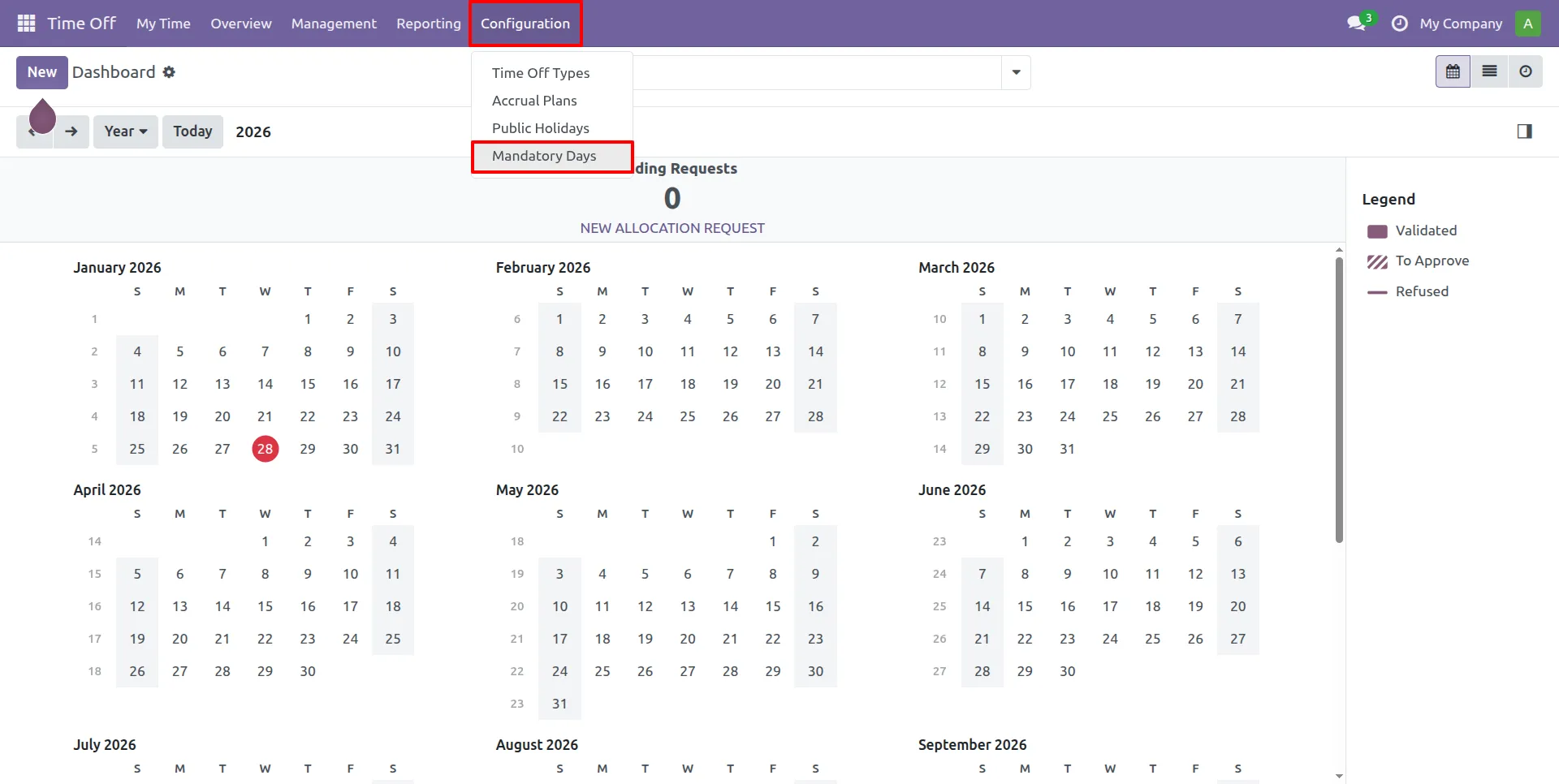Viewport: 1559px width, 784px height.
Task: Click the Dashboard settings gear icon
Action: [169, 72]
